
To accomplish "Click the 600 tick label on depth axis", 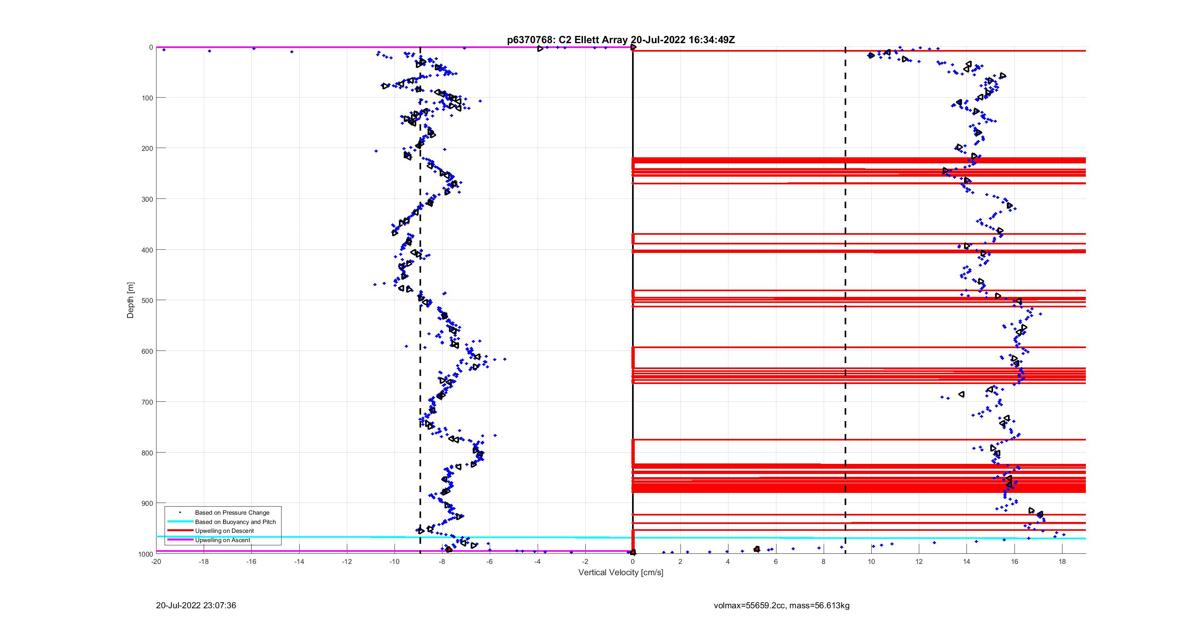I will [145, 351].
